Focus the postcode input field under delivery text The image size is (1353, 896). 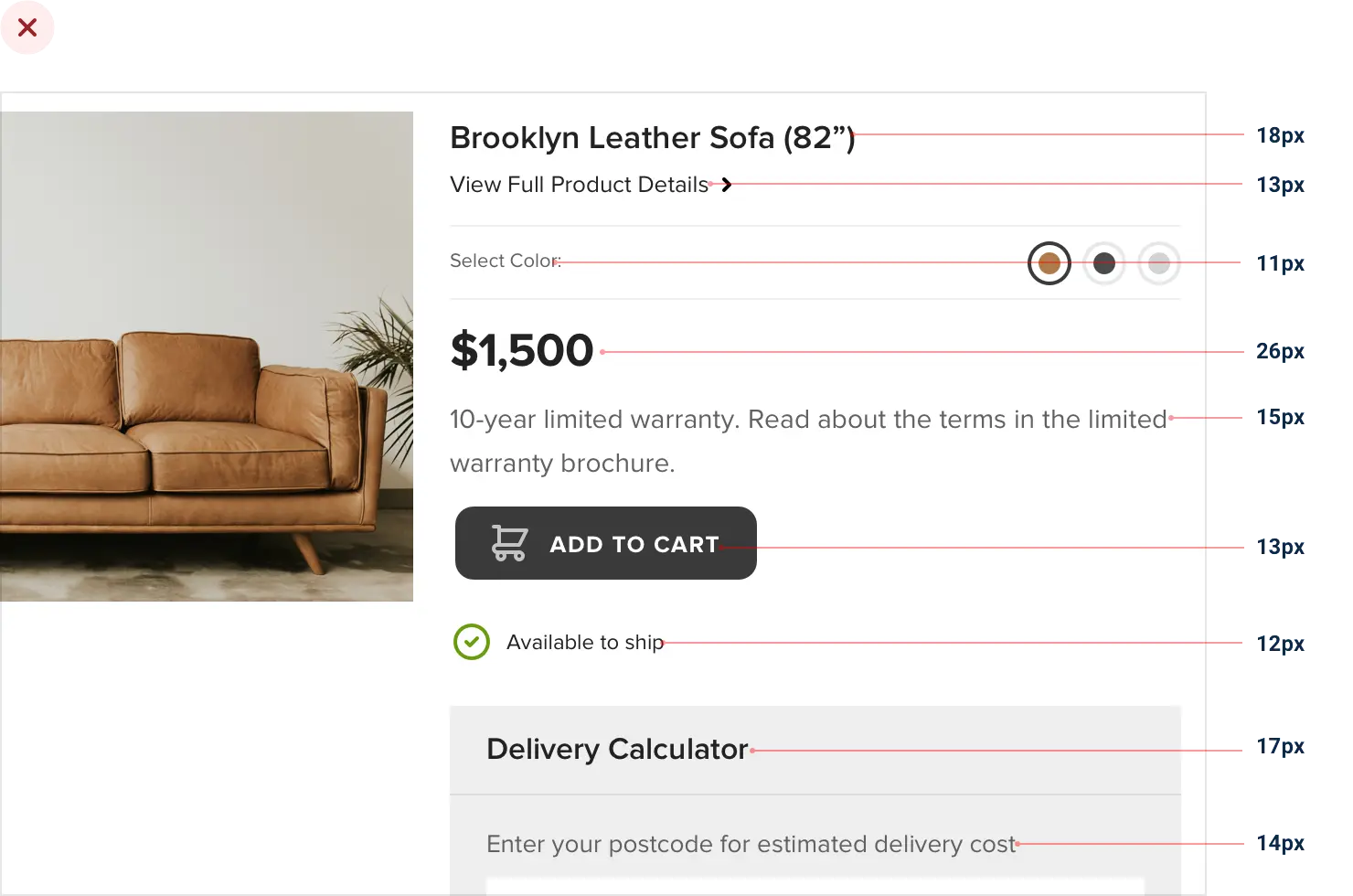815,887
